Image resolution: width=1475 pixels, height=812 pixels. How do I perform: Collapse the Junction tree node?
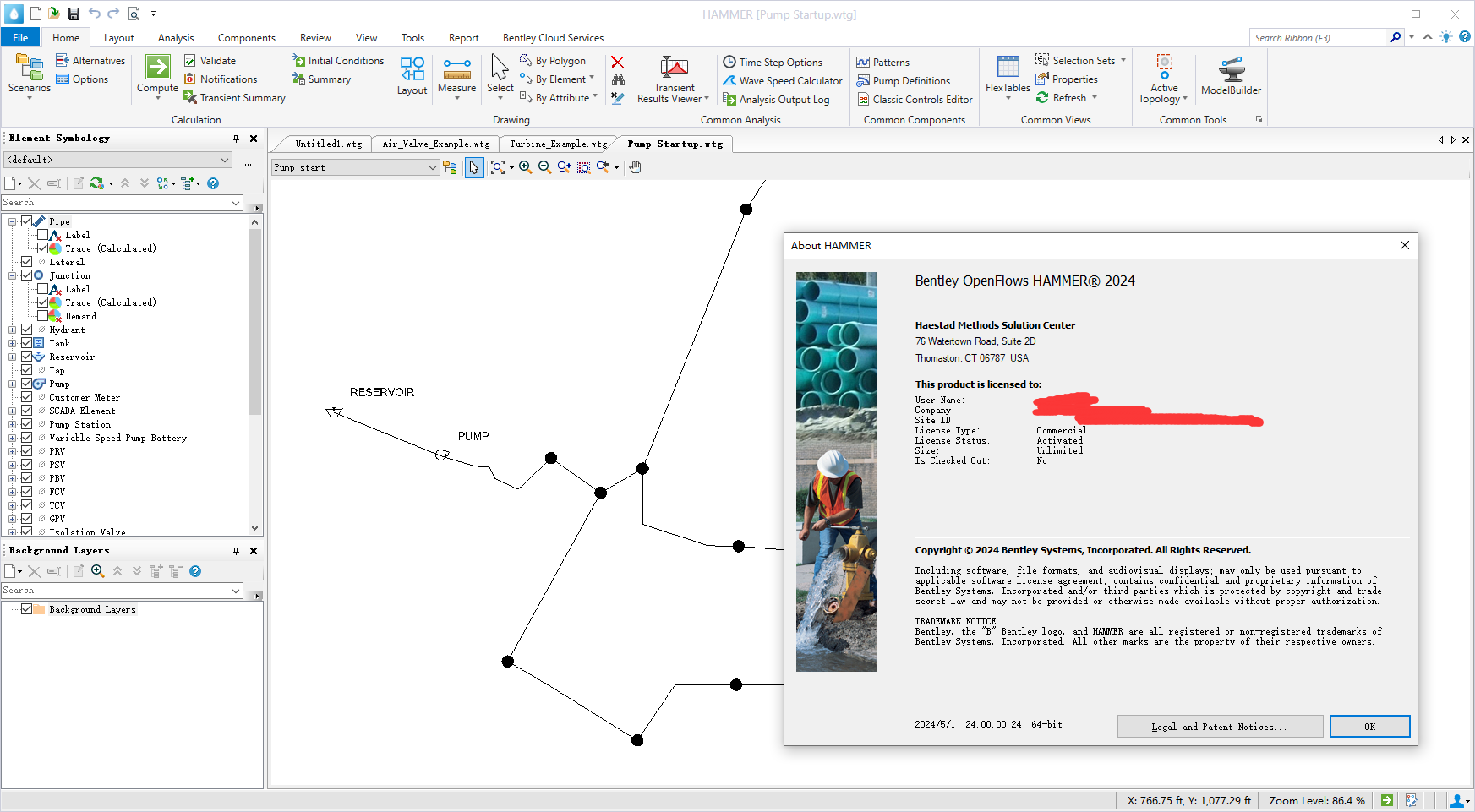coord(12,275)
